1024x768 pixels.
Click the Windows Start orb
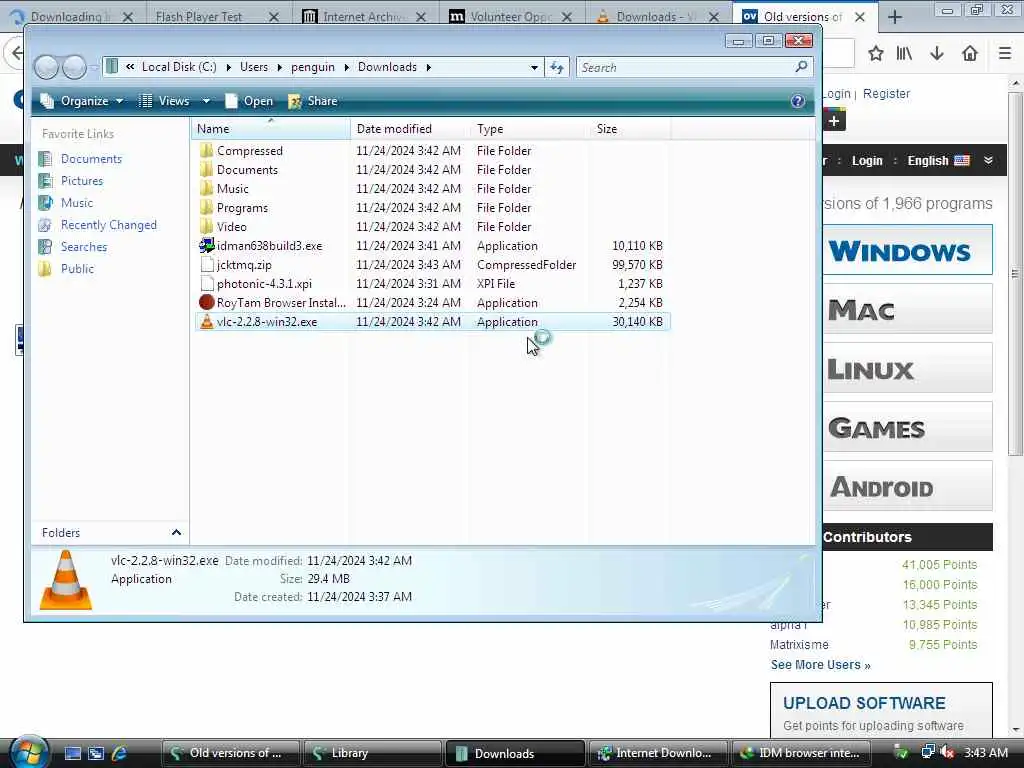27,752
